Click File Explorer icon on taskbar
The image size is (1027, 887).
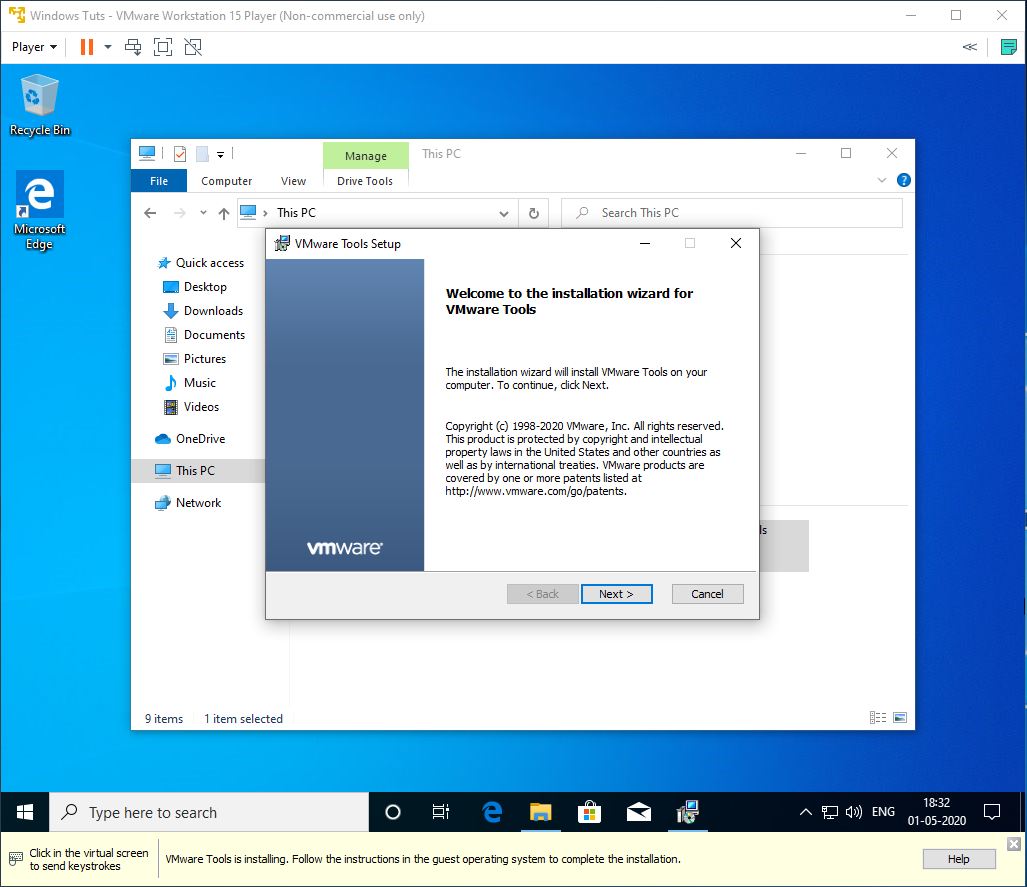(540, 812)
